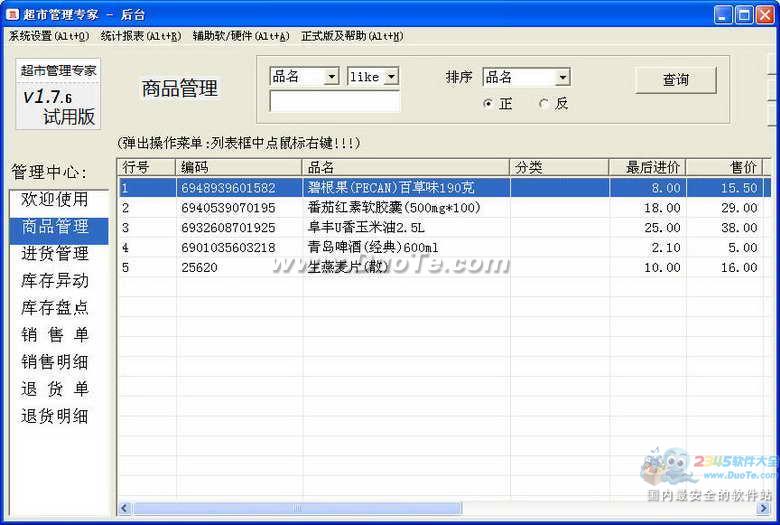The width and height of the screenshot is (780, 525).
Task: Open the 辅助软/硬件 menu
Action: coord(240,36)
